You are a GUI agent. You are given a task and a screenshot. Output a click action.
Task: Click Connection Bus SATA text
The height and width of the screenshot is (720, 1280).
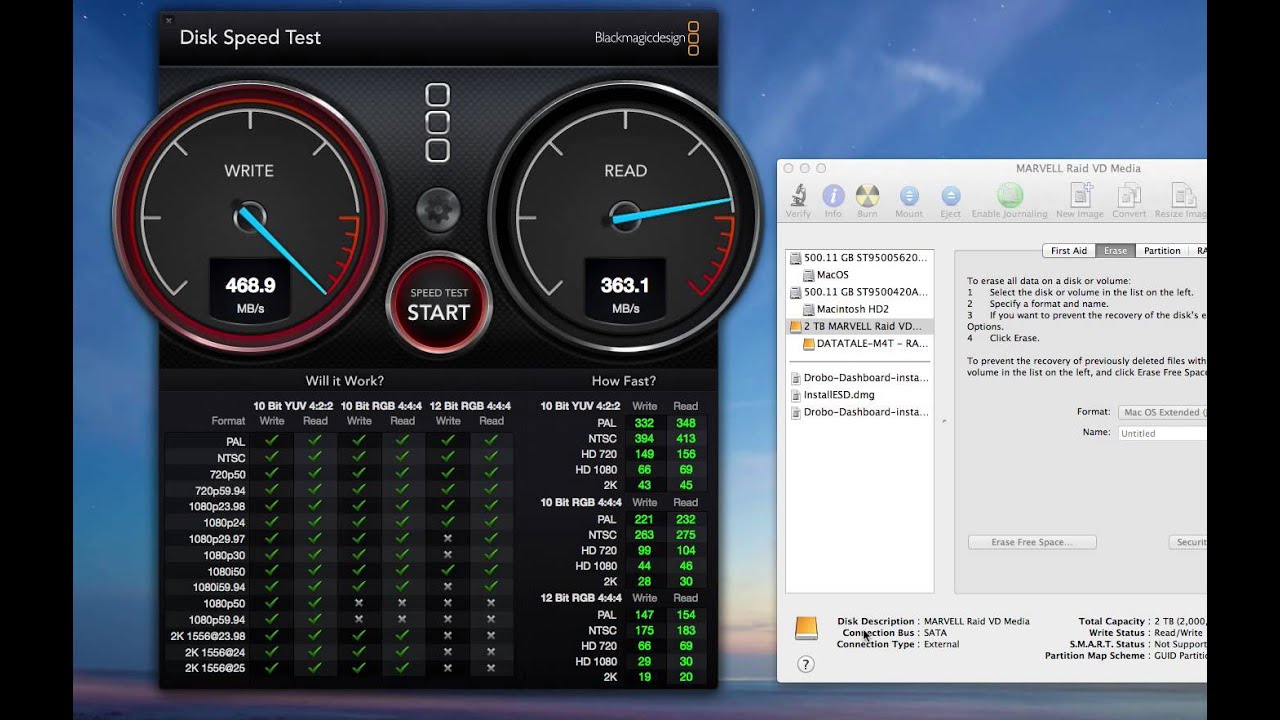pyautogui.click(x=894, y=633)
